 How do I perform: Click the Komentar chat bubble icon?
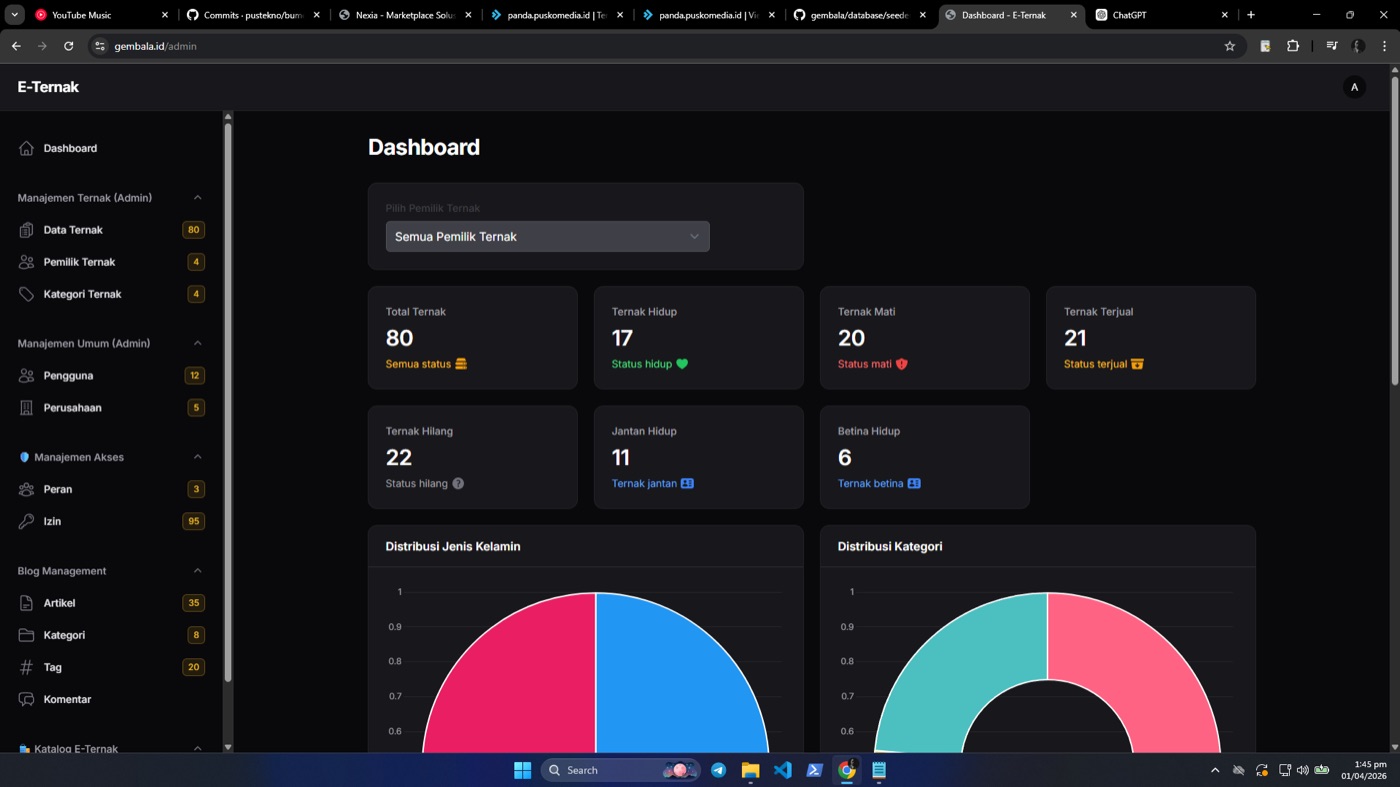(x=26, y=699)
